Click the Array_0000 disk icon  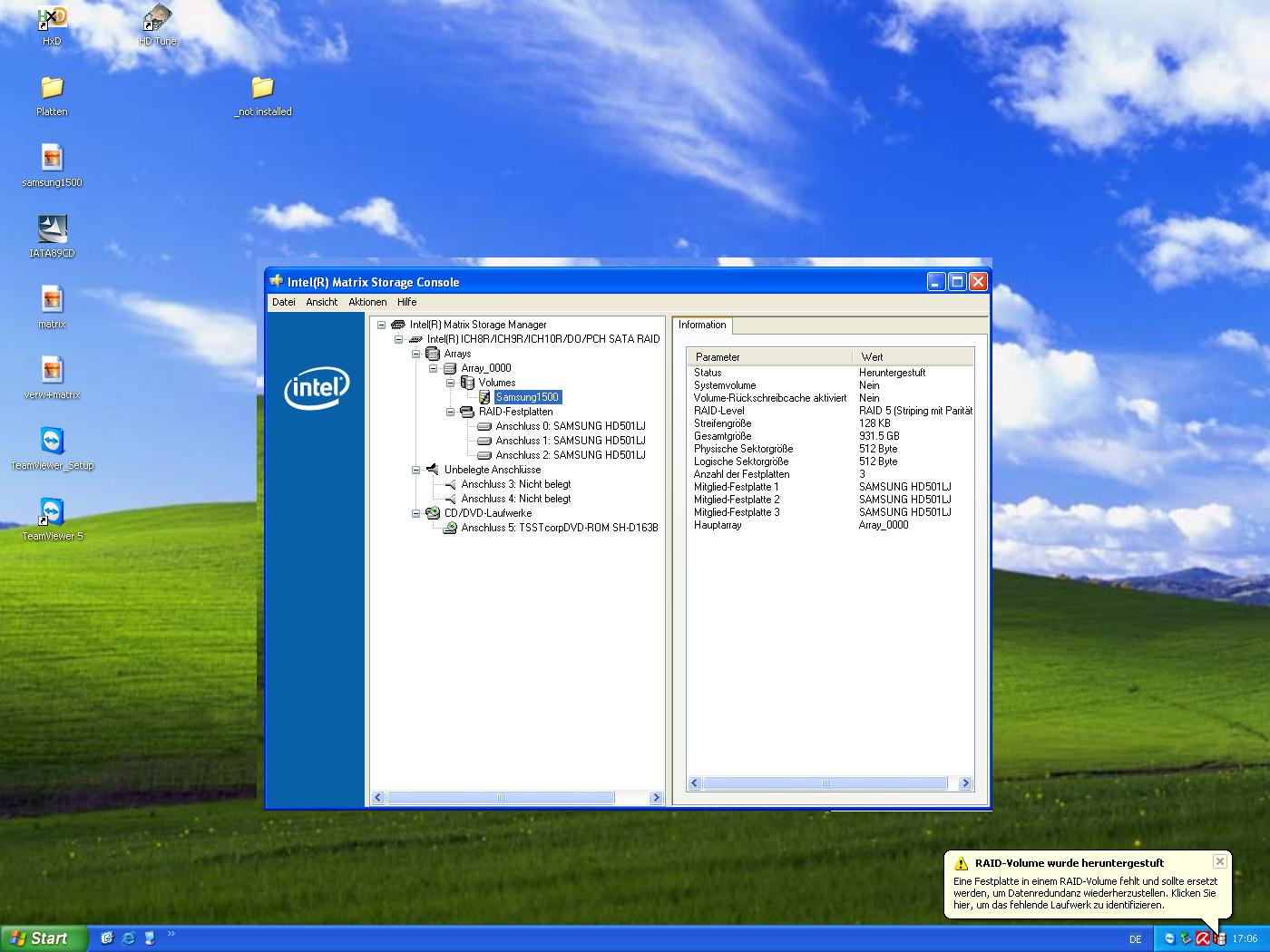[450, 368]
